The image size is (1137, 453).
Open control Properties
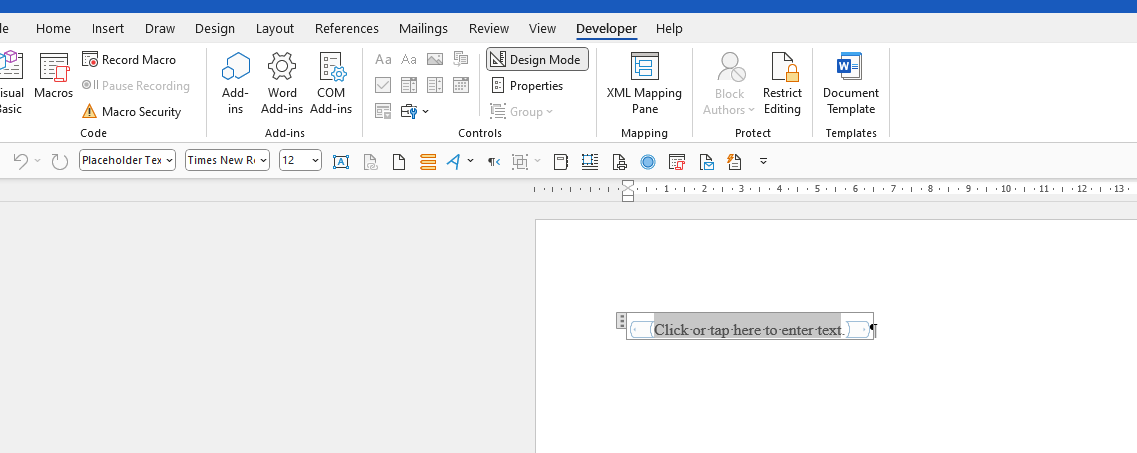[x=528, y=86]
